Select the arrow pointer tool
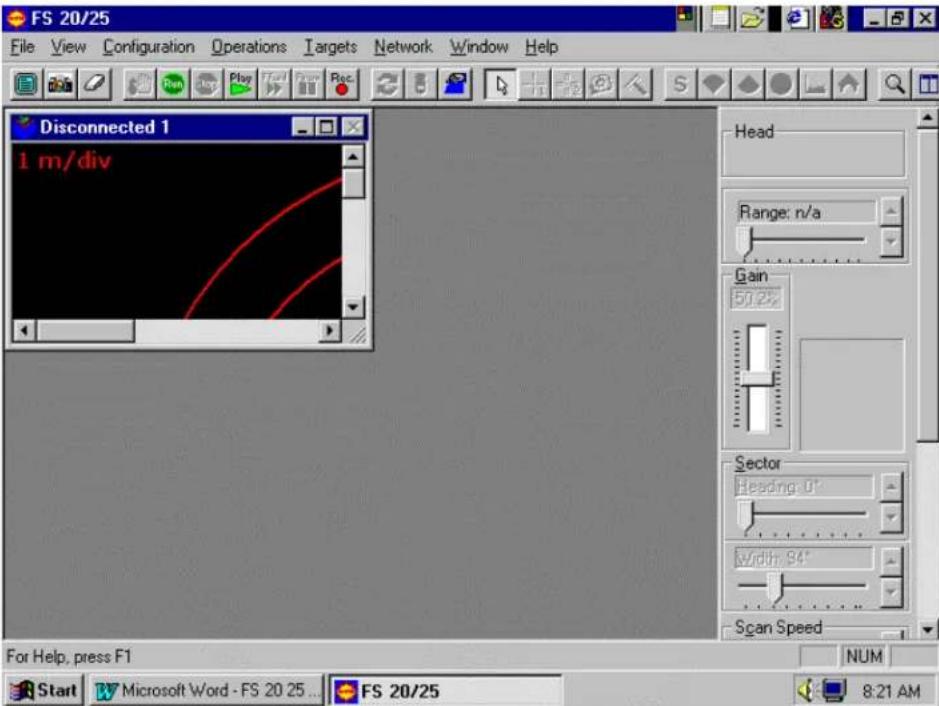 501,84
